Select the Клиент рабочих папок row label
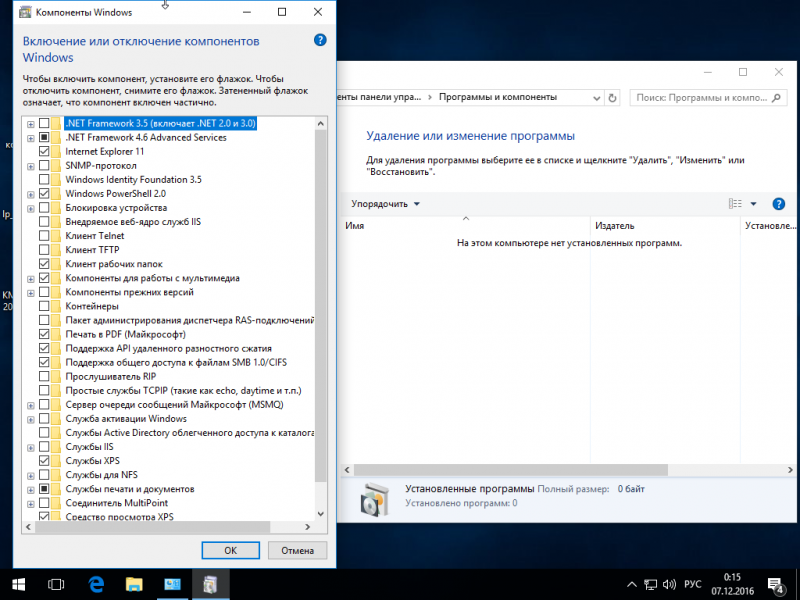Viewport: 800px width, 600px height. (114, 264)
